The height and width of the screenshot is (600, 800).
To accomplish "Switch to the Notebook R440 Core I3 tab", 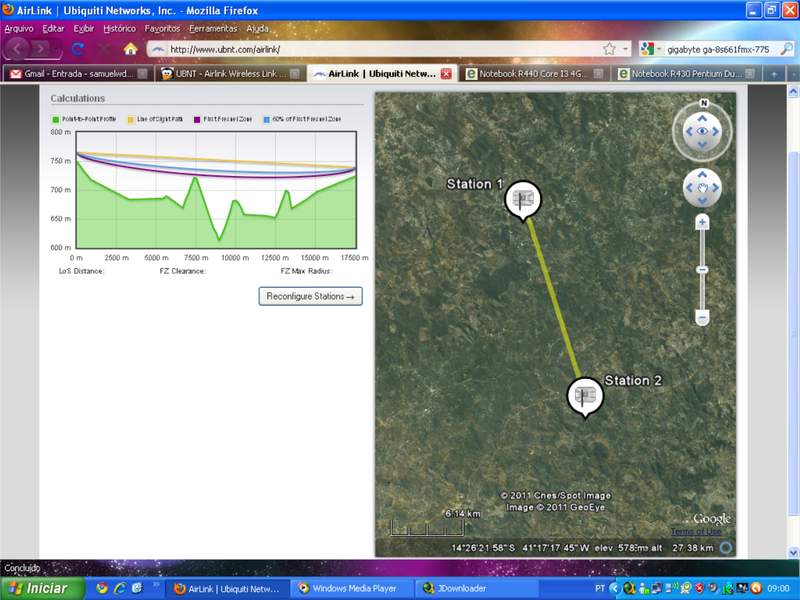I will (x=534, y=73).
